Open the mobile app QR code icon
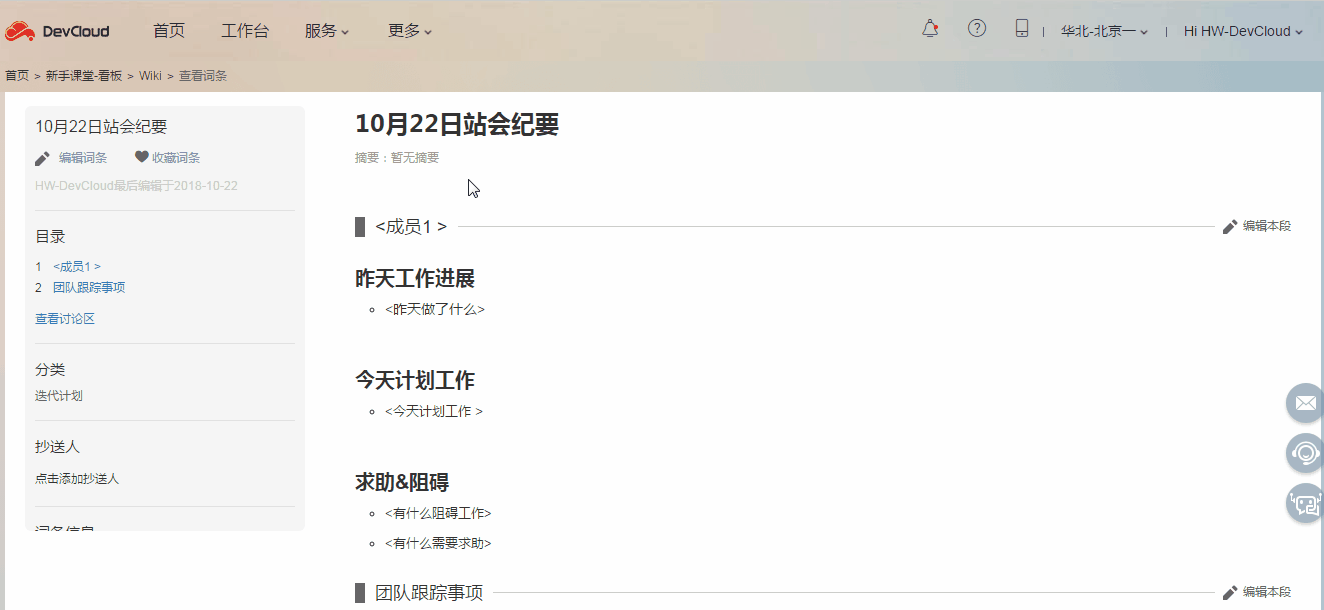 pyautogui.click(x=1021, y=29)
